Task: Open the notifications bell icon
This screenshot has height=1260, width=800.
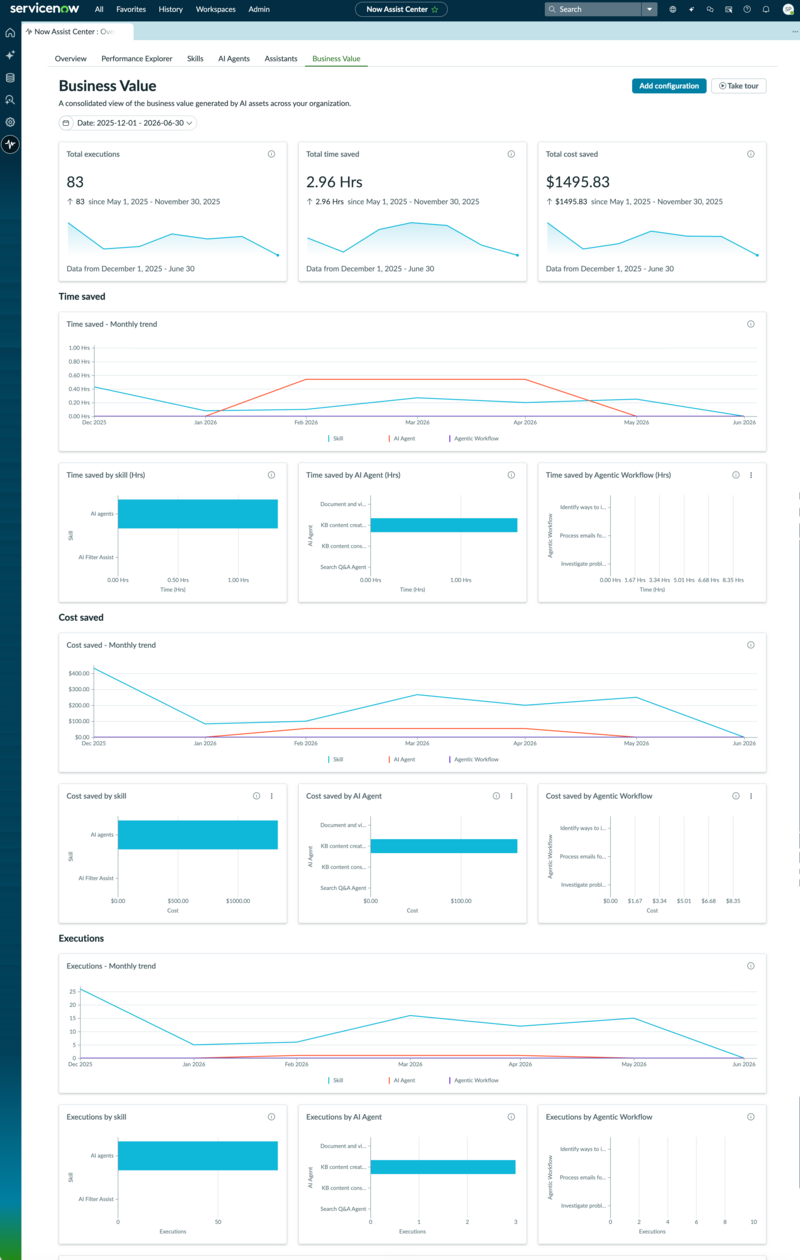Action: [765, 9]
